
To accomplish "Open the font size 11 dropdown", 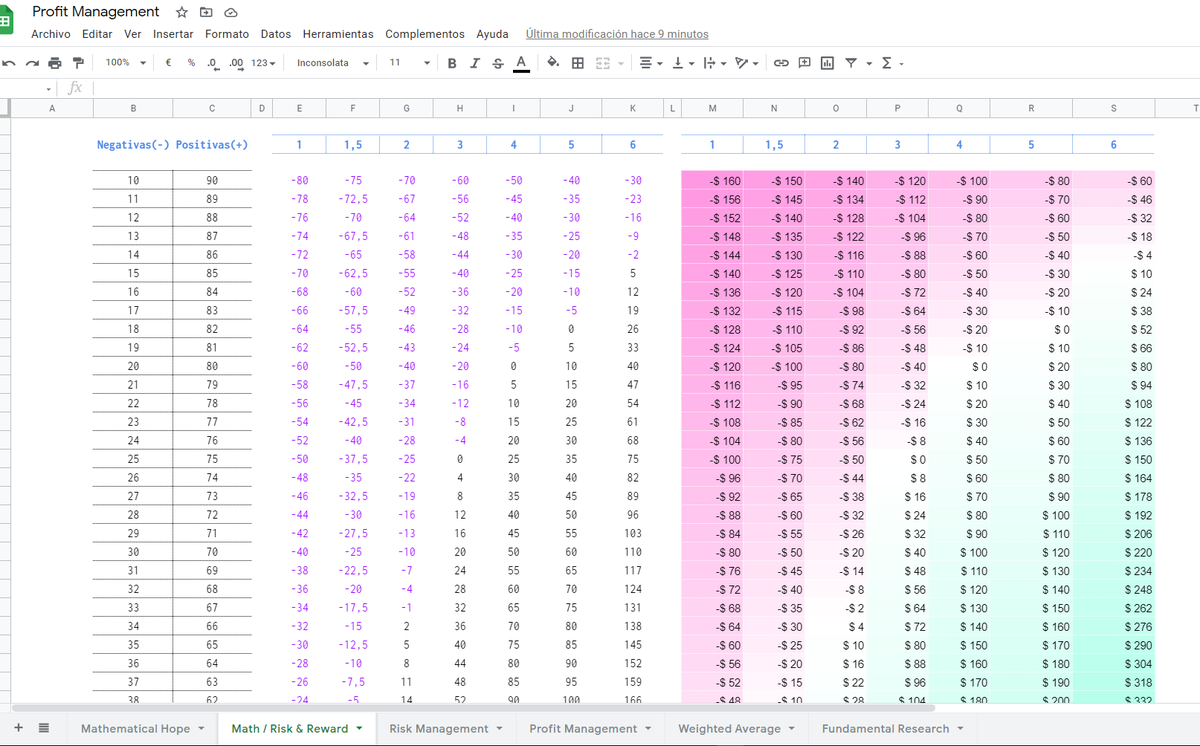I will 410,63.
